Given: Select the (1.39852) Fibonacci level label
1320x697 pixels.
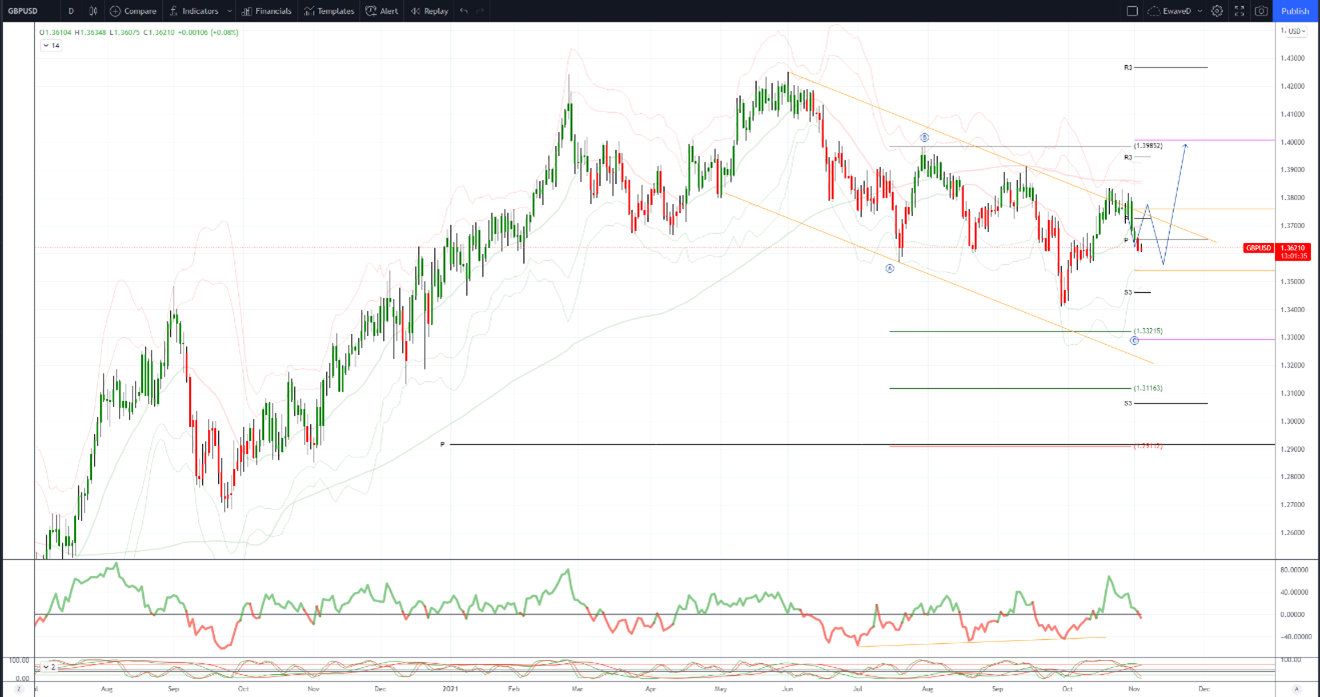Looking at the screenshot, I should click(x=1148, y=145).
